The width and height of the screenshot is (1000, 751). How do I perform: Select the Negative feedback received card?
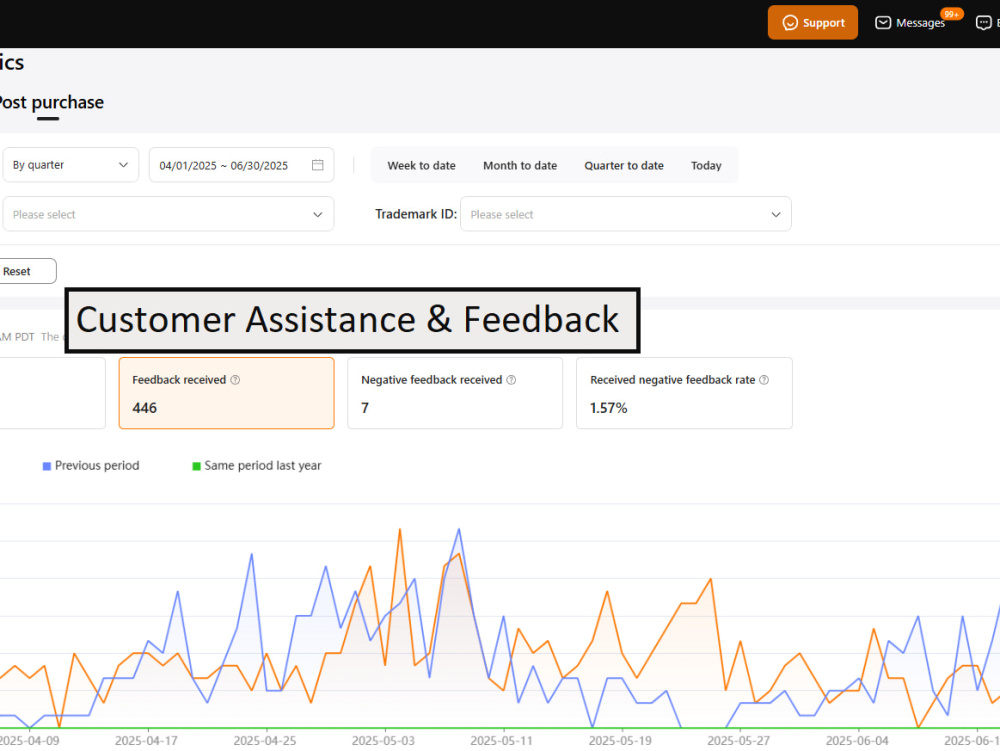click(455, 393)
